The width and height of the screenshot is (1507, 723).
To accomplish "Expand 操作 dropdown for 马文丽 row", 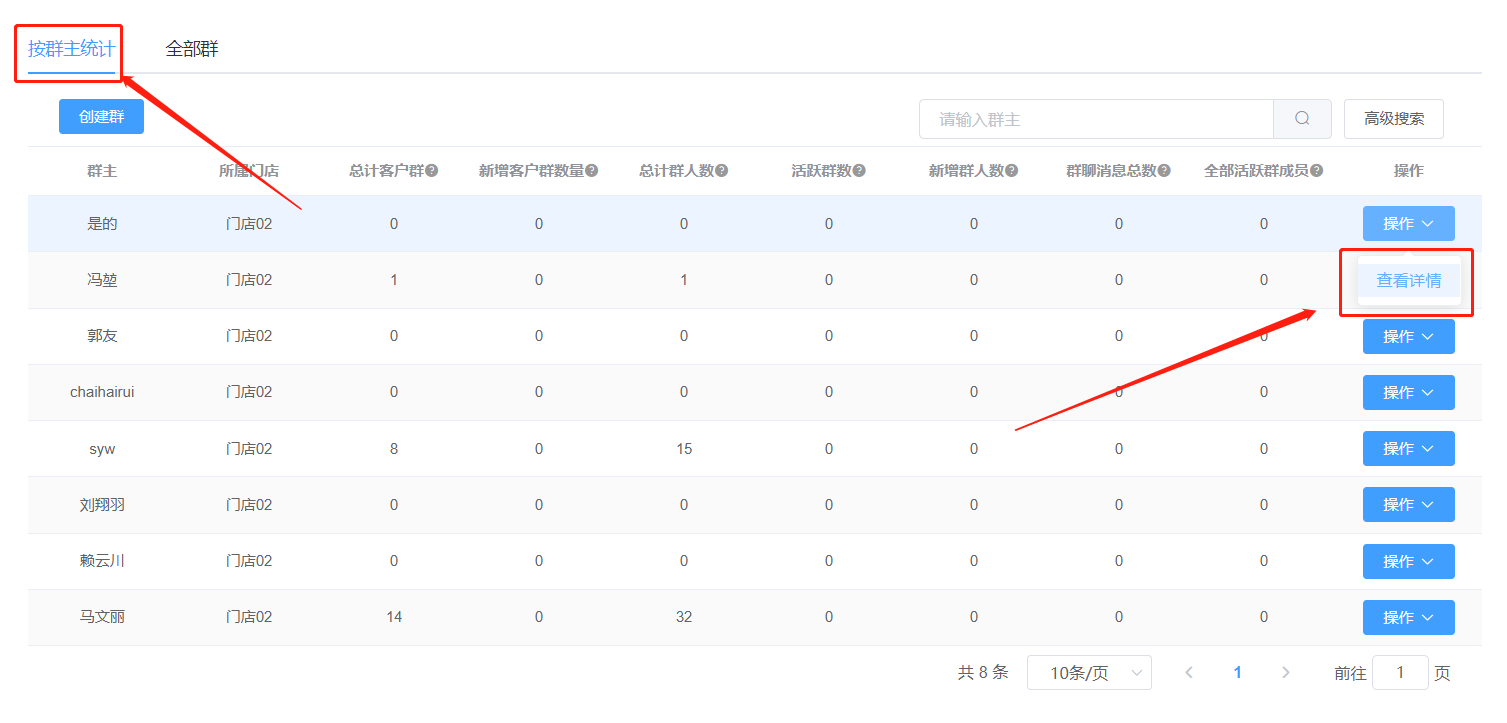I will pos(1408,618).
